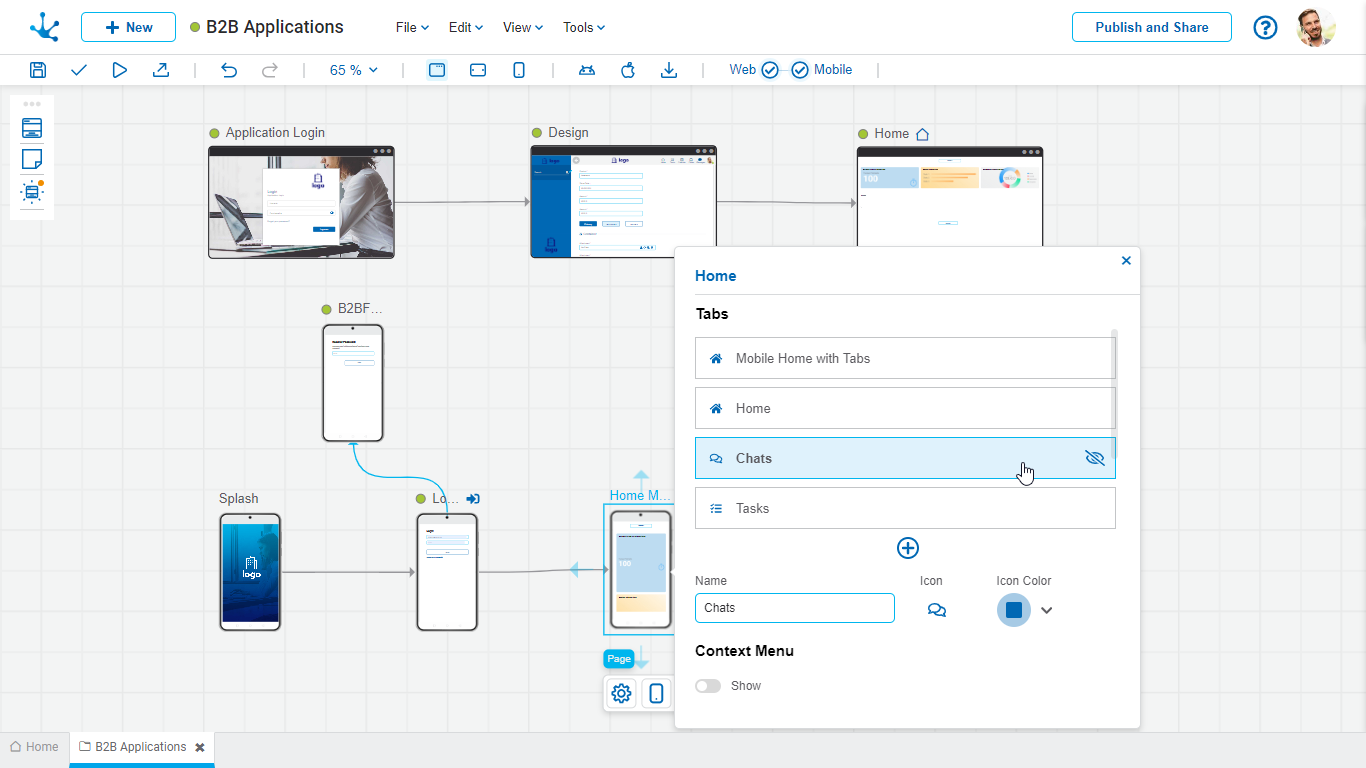Add a new tab with the plus icon
1366x768 pixels.
[x=907, y=548]
